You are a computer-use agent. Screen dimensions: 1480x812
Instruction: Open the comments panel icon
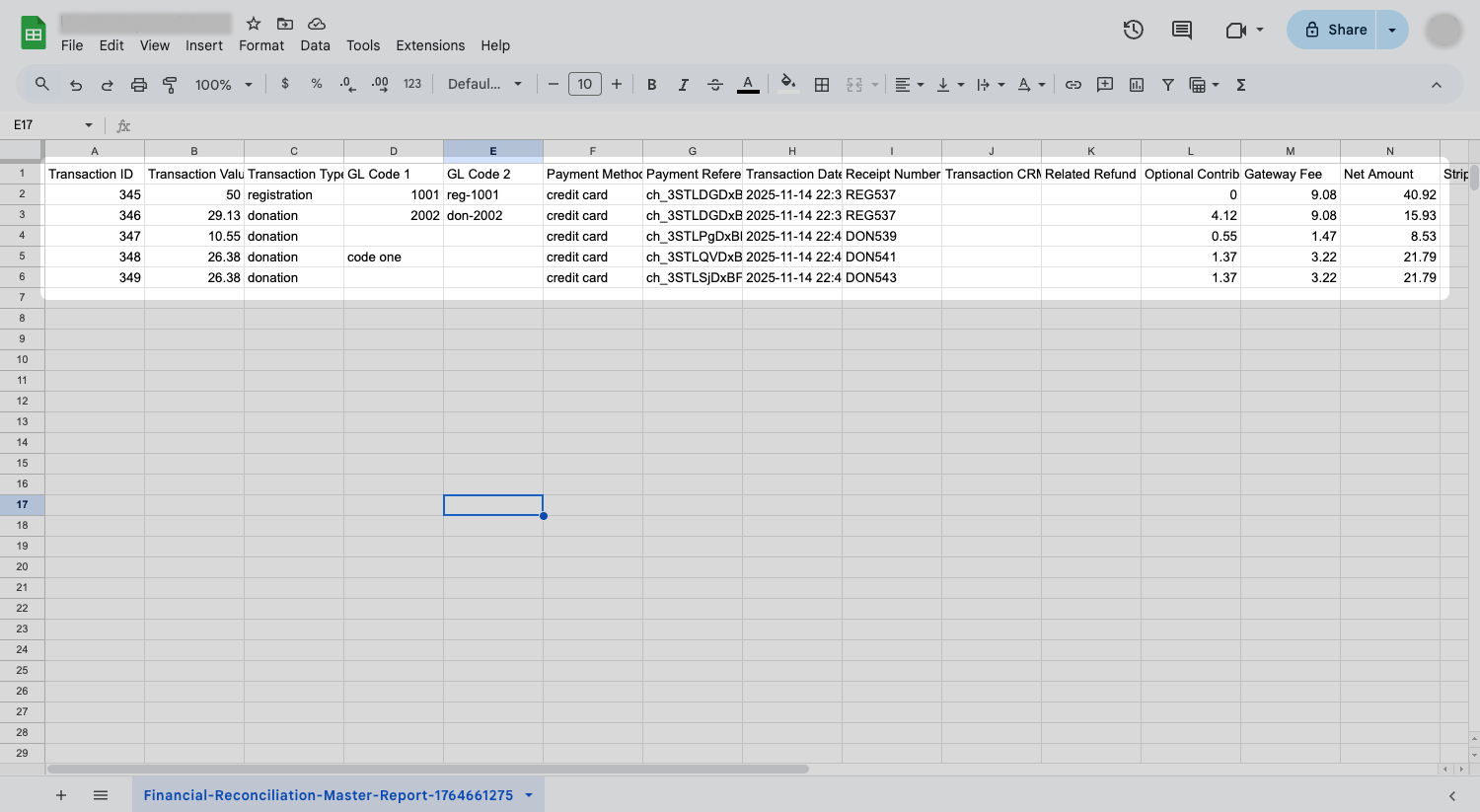1181,30
